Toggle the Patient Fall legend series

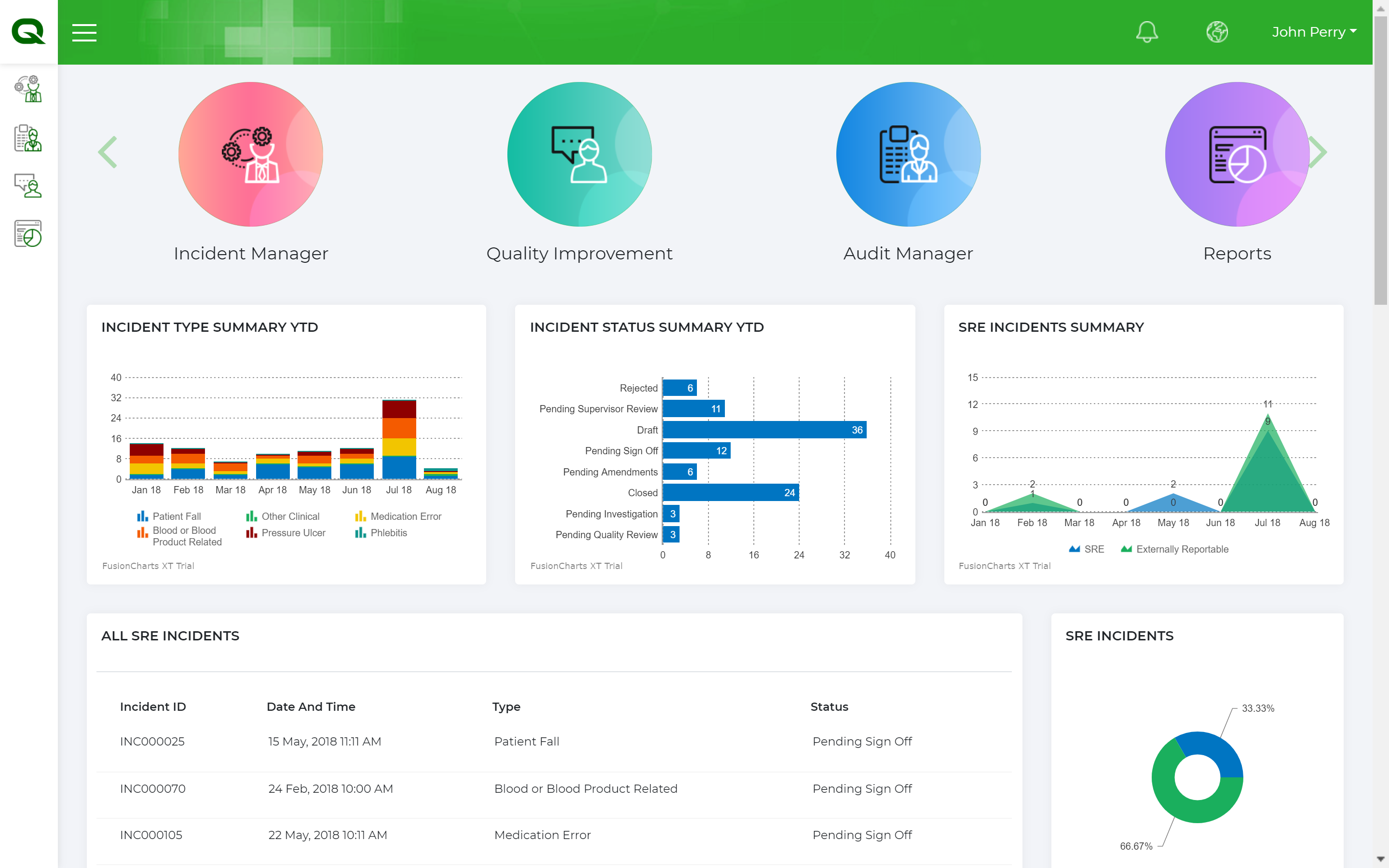tap(176, 516)
